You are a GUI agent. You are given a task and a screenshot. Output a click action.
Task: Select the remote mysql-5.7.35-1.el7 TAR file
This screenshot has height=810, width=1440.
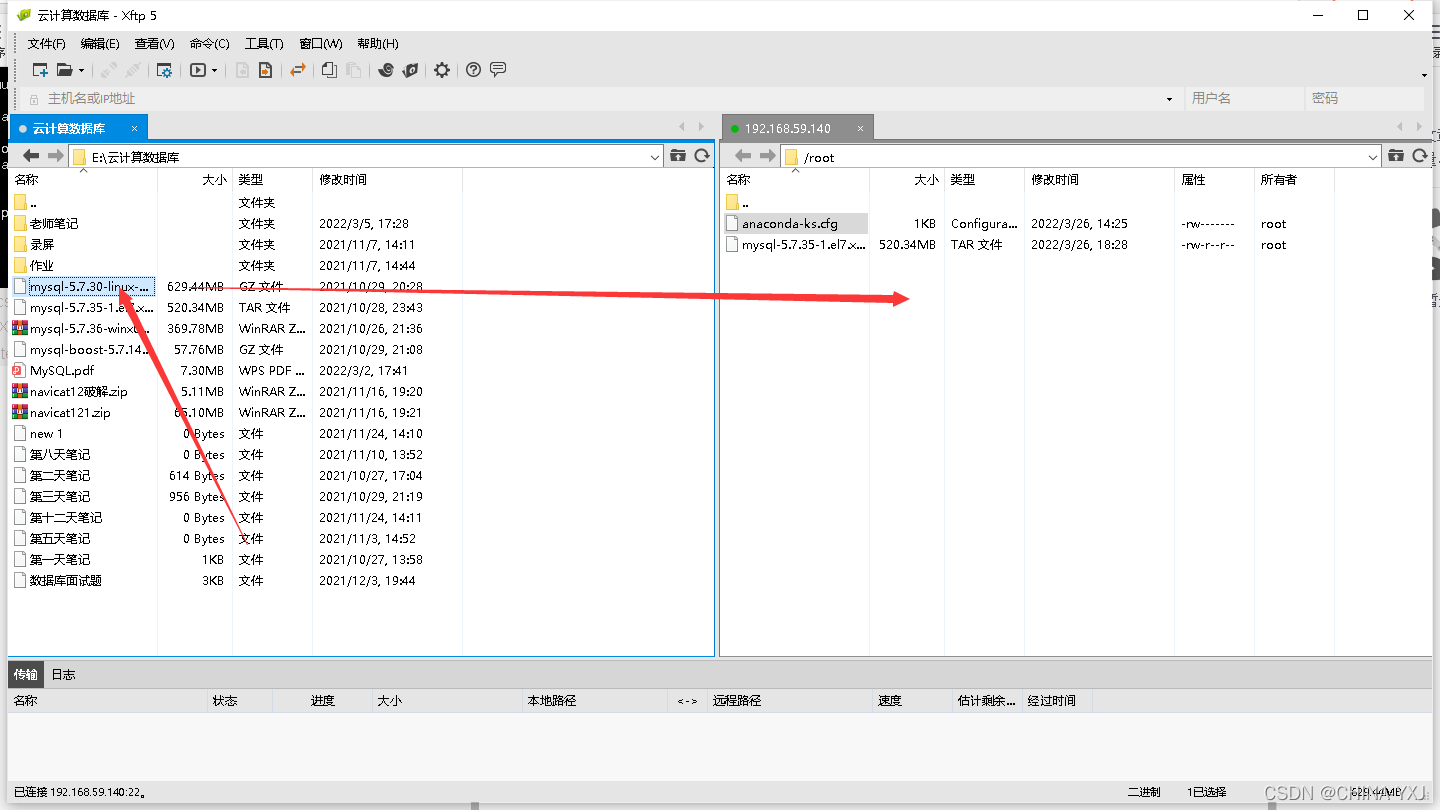pyautogui.click(x=804, y=244)
